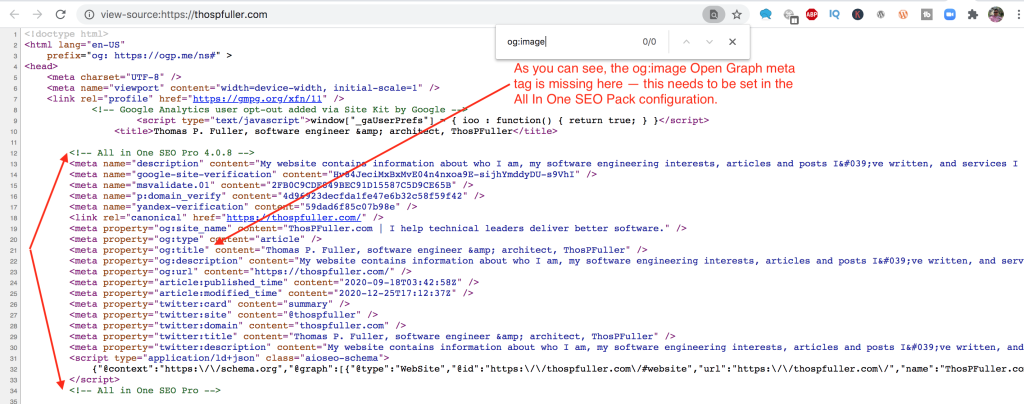Open the IQ extension
This screenshot has height=404, width=1024.
(835, 14)
